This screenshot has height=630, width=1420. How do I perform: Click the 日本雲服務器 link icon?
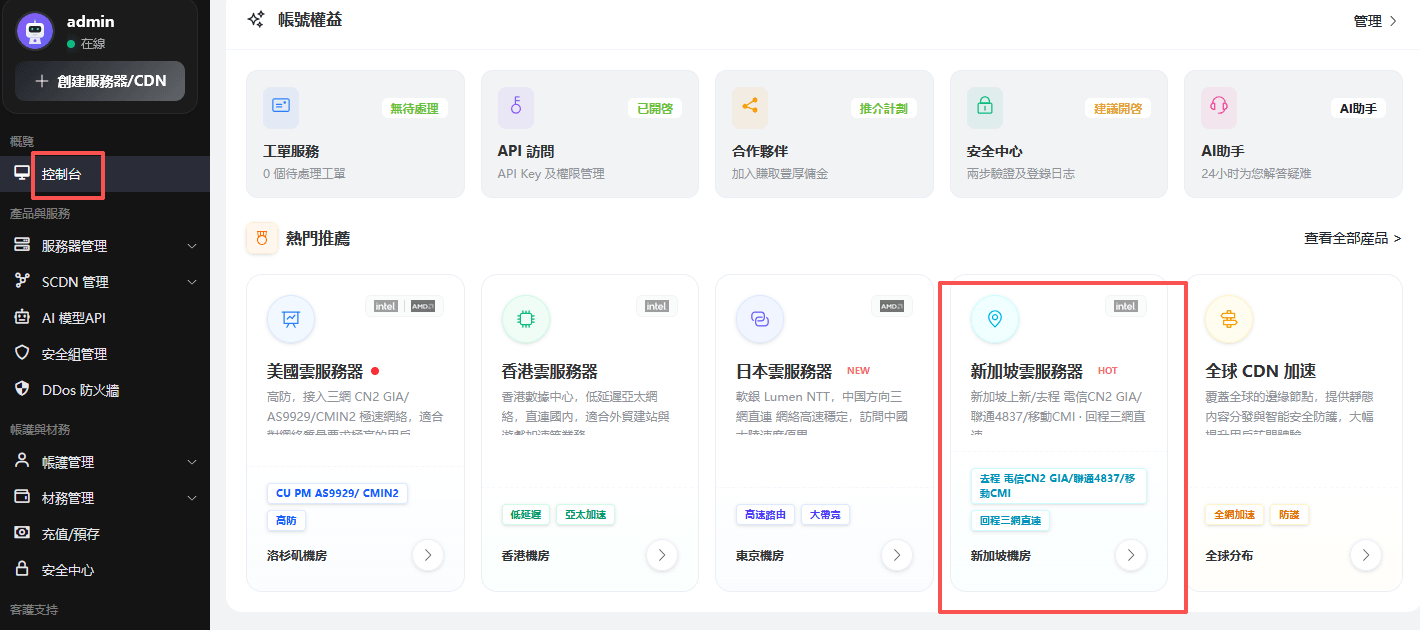pos(759,319)
